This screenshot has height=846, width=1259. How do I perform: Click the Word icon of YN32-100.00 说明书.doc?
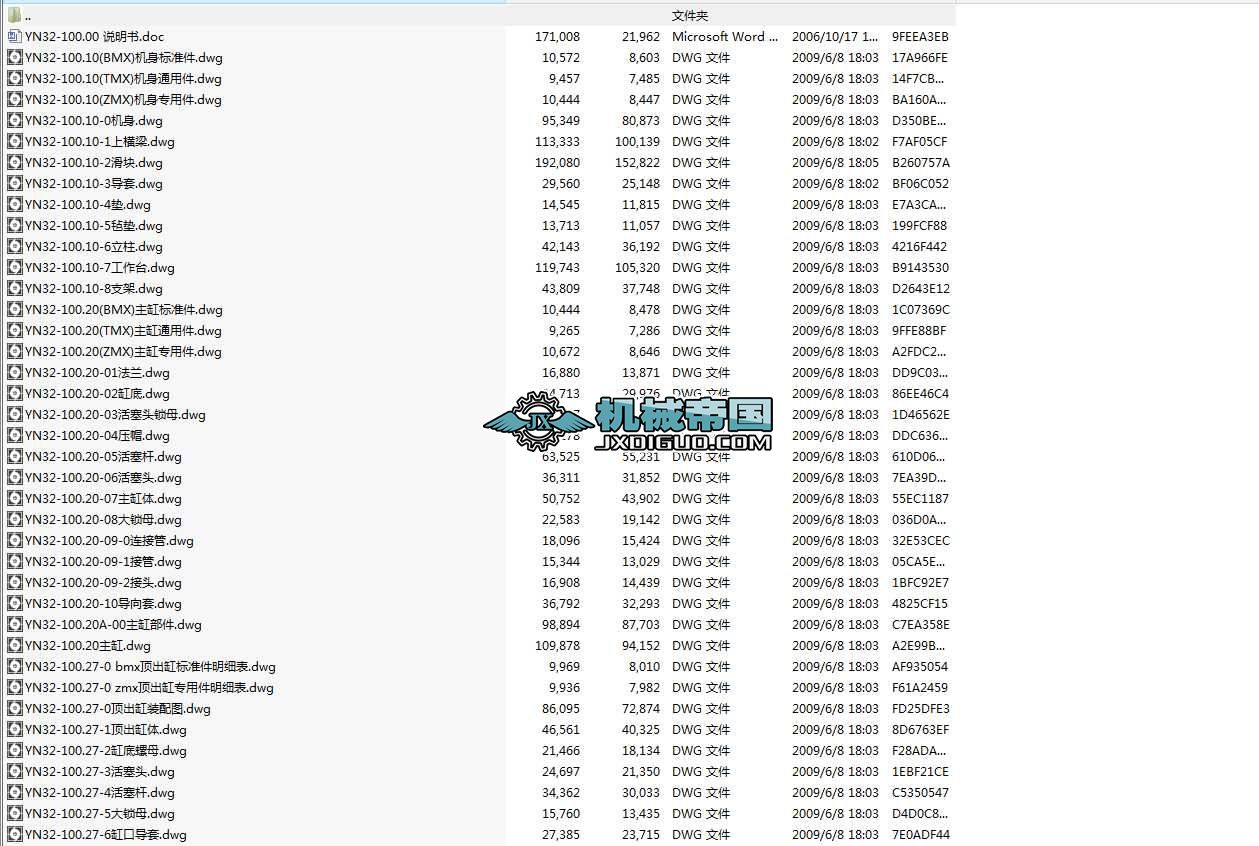pyautogui.click(x=14, y=36)
